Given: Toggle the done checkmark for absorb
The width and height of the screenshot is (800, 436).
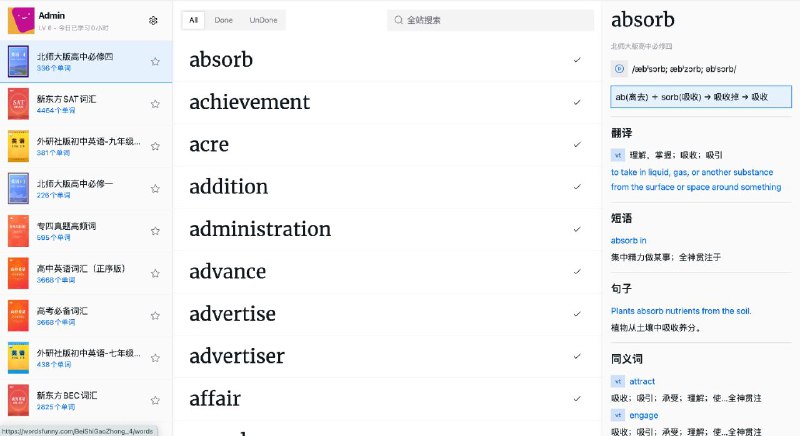Looking at the screenshot, I should 577,60.
